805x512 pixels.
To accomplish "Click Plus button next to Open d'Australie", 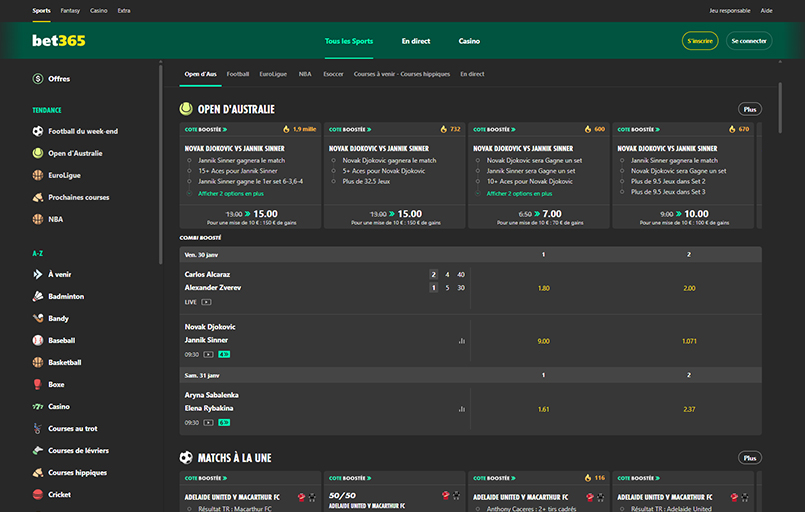I will 750,109.
